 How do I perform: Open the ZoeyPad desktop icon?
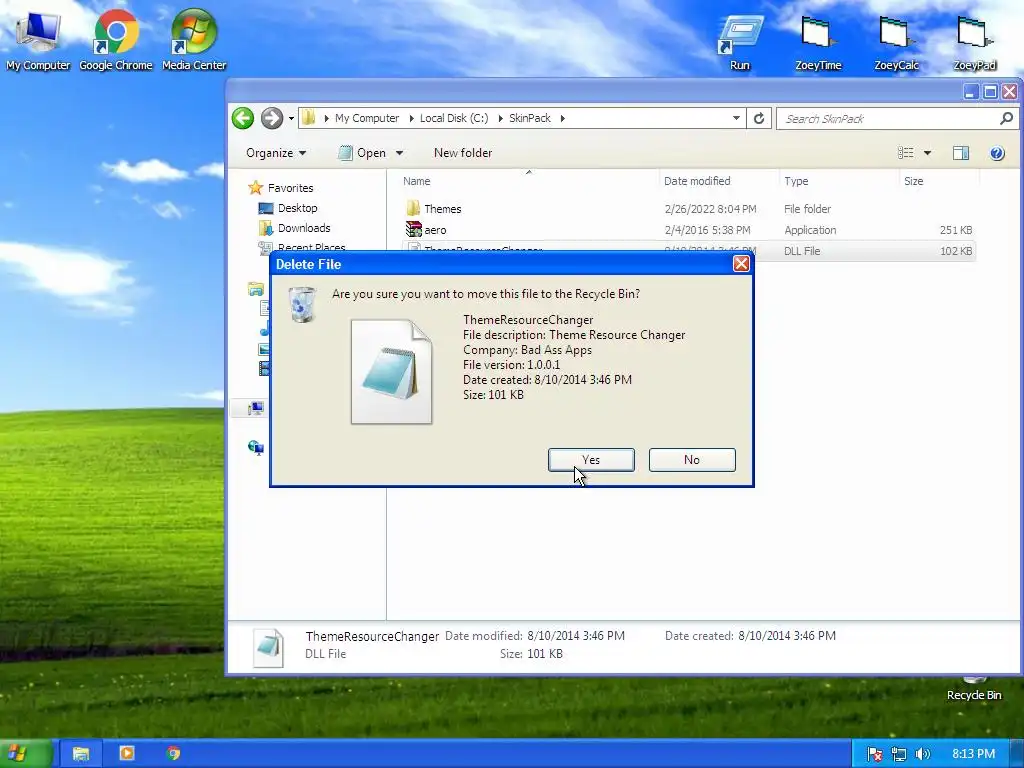pos(974,42)
